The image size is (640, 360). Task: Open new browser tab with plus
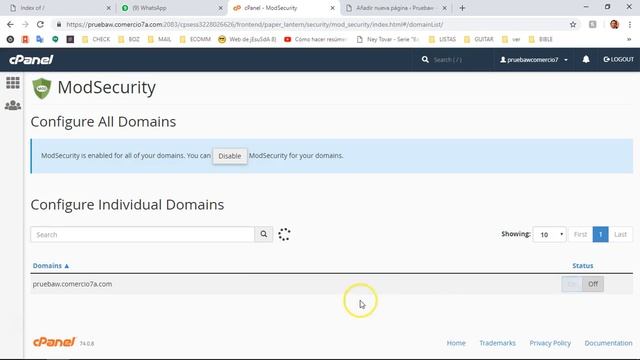(x=462, y=8)
